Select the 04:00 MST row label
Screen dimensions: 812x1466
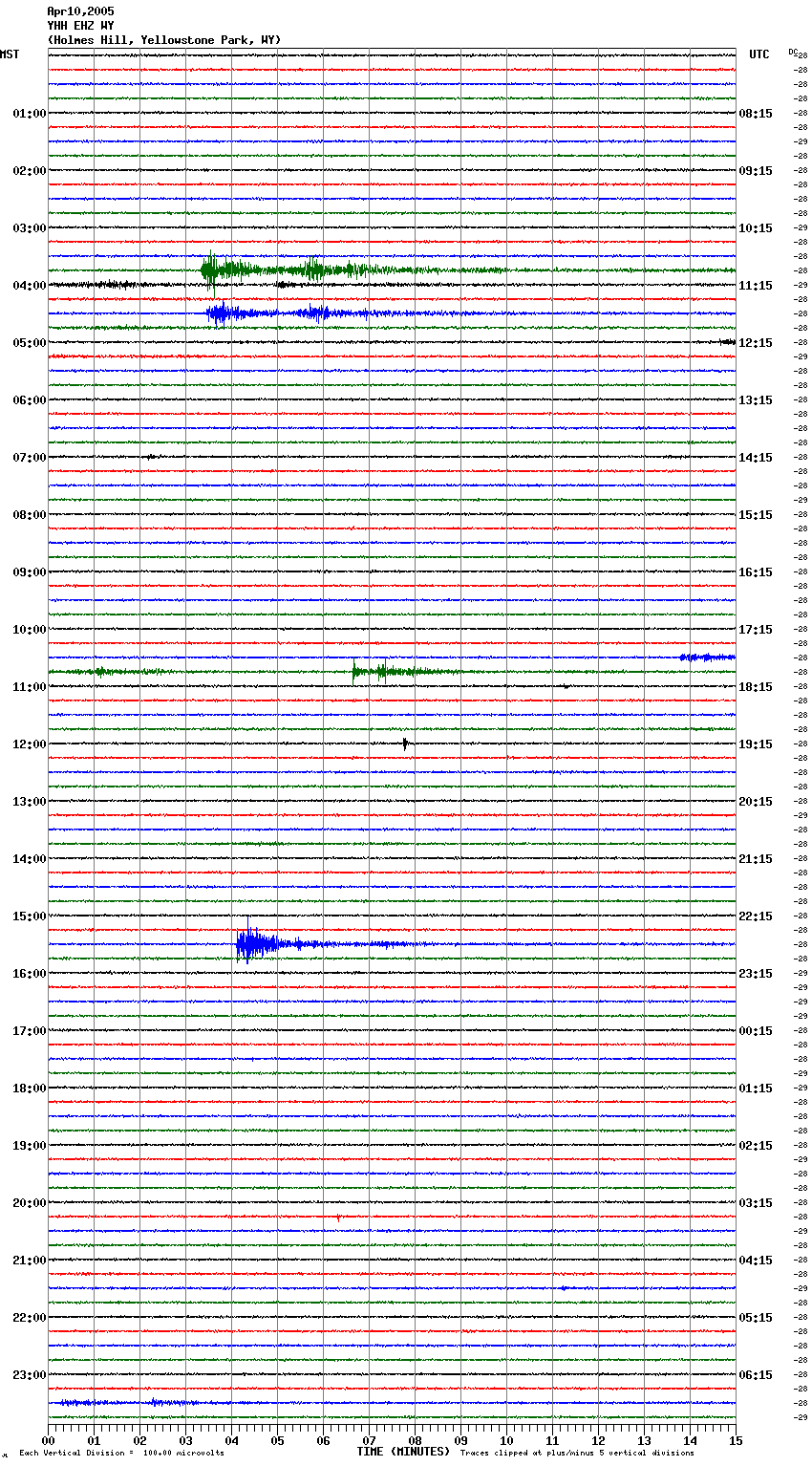click(x=30, y=286)
